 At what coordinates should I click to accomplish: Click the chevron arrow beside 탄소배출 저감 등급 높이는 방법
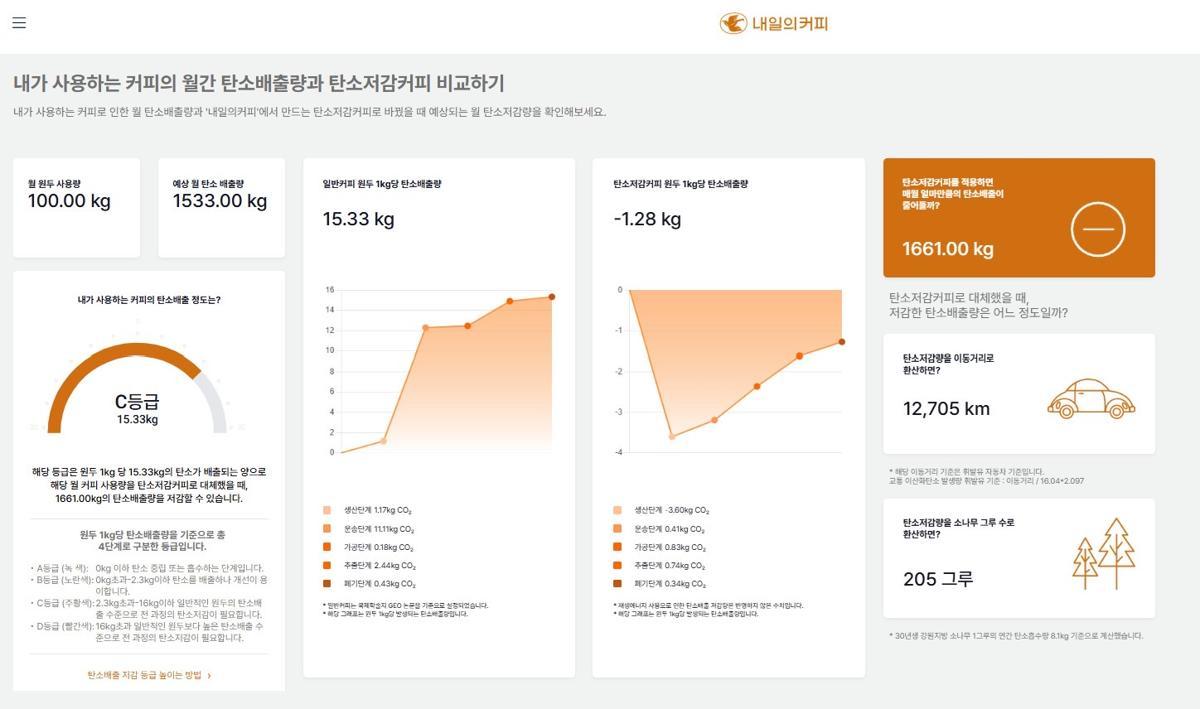(209, 675)
